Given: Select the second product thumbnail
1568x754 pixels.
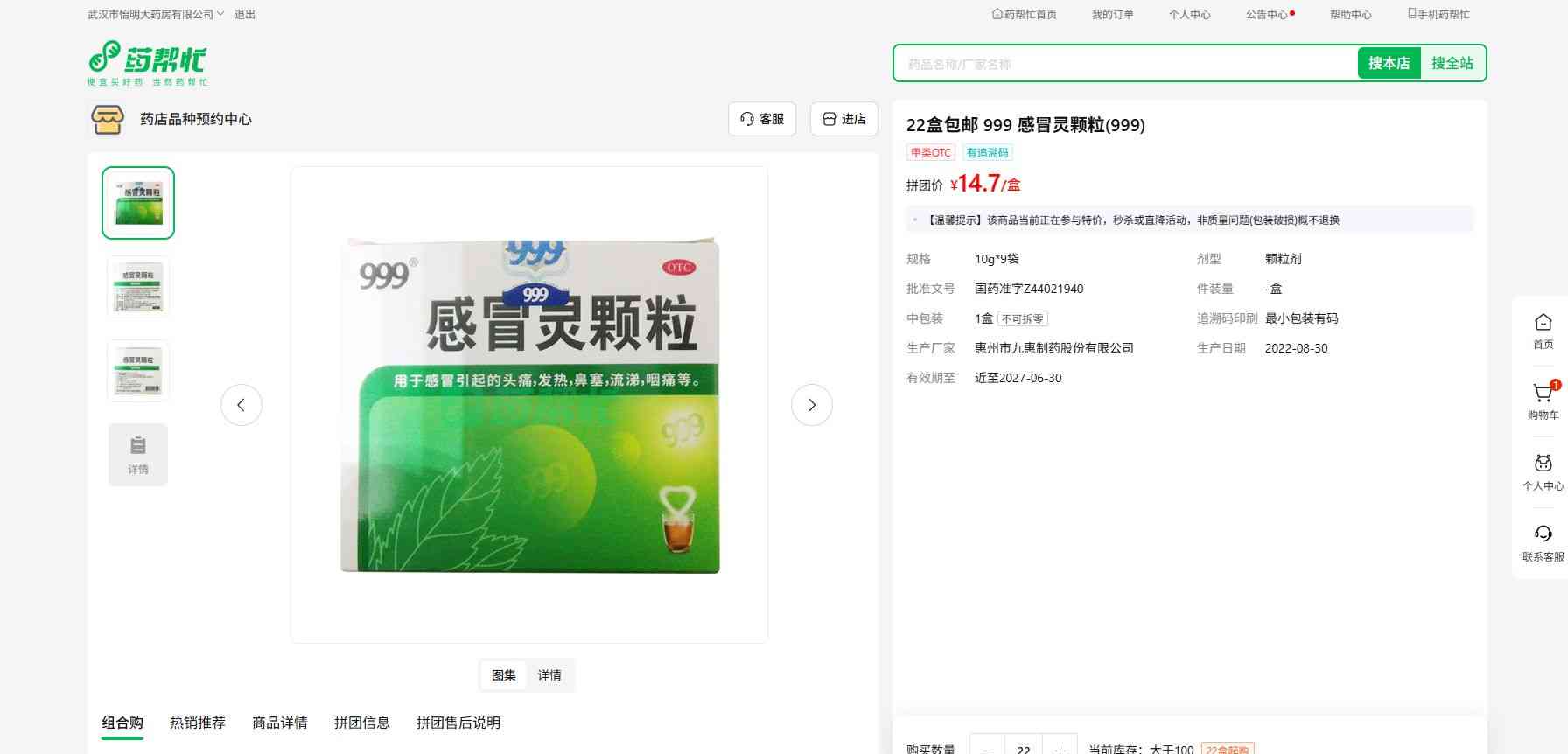Looking at the screenshot, I should [x=138, y=286].
